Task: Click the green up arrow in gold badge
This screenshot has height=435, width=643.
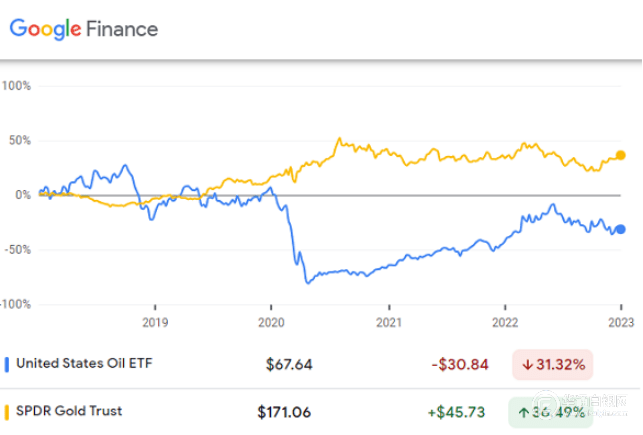Action: click(x=527, y=411)
